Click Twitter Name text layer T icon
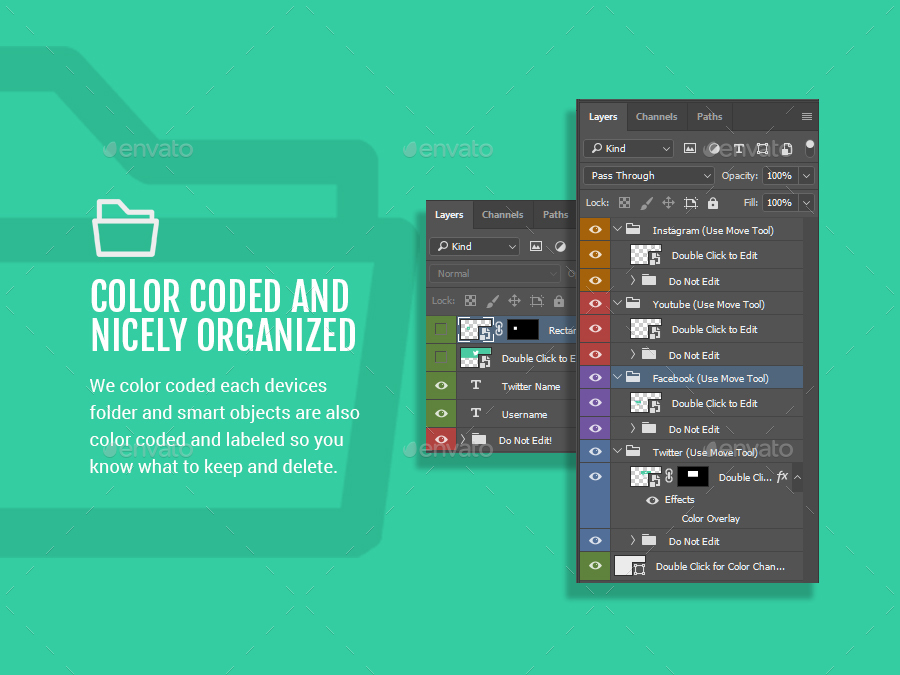 click(476, 385)
